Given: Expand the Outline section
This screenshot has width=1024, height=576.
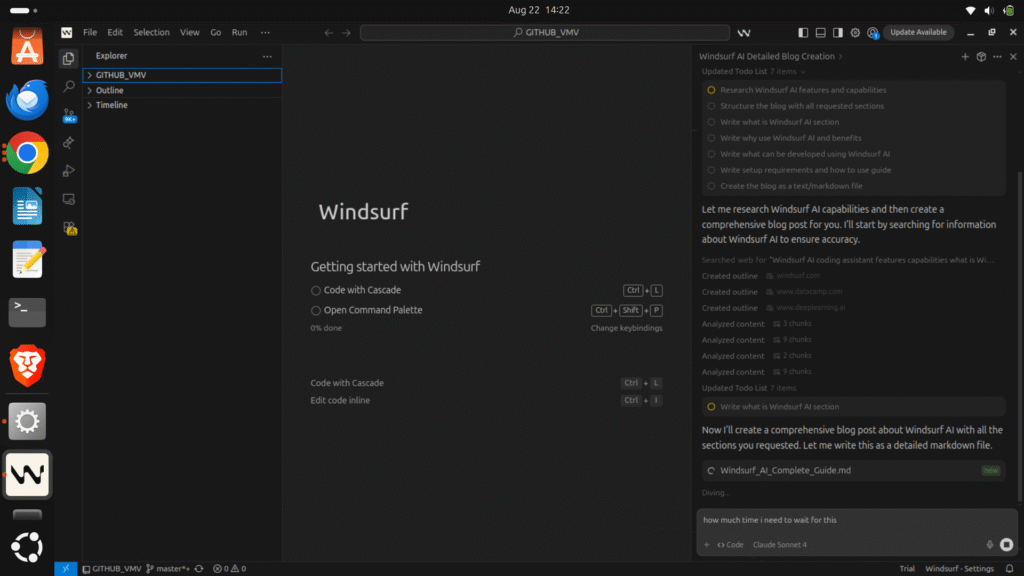Looking at the screenshot, I should point(182,90).
